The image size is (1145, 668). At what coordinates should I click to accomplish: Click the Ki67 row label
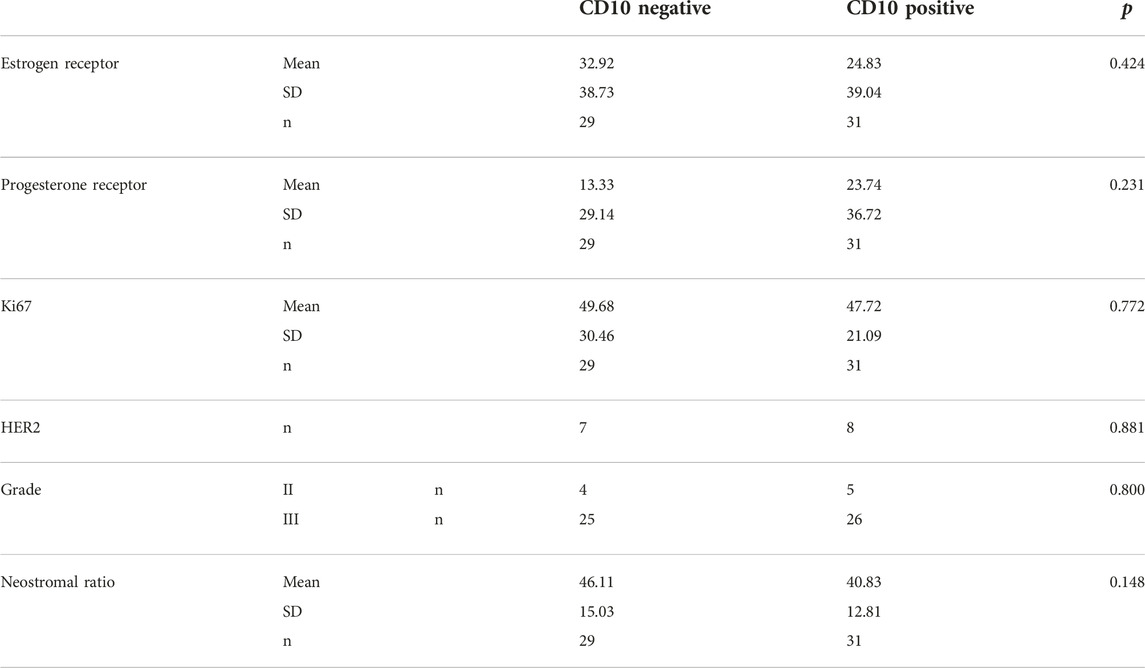16,307
